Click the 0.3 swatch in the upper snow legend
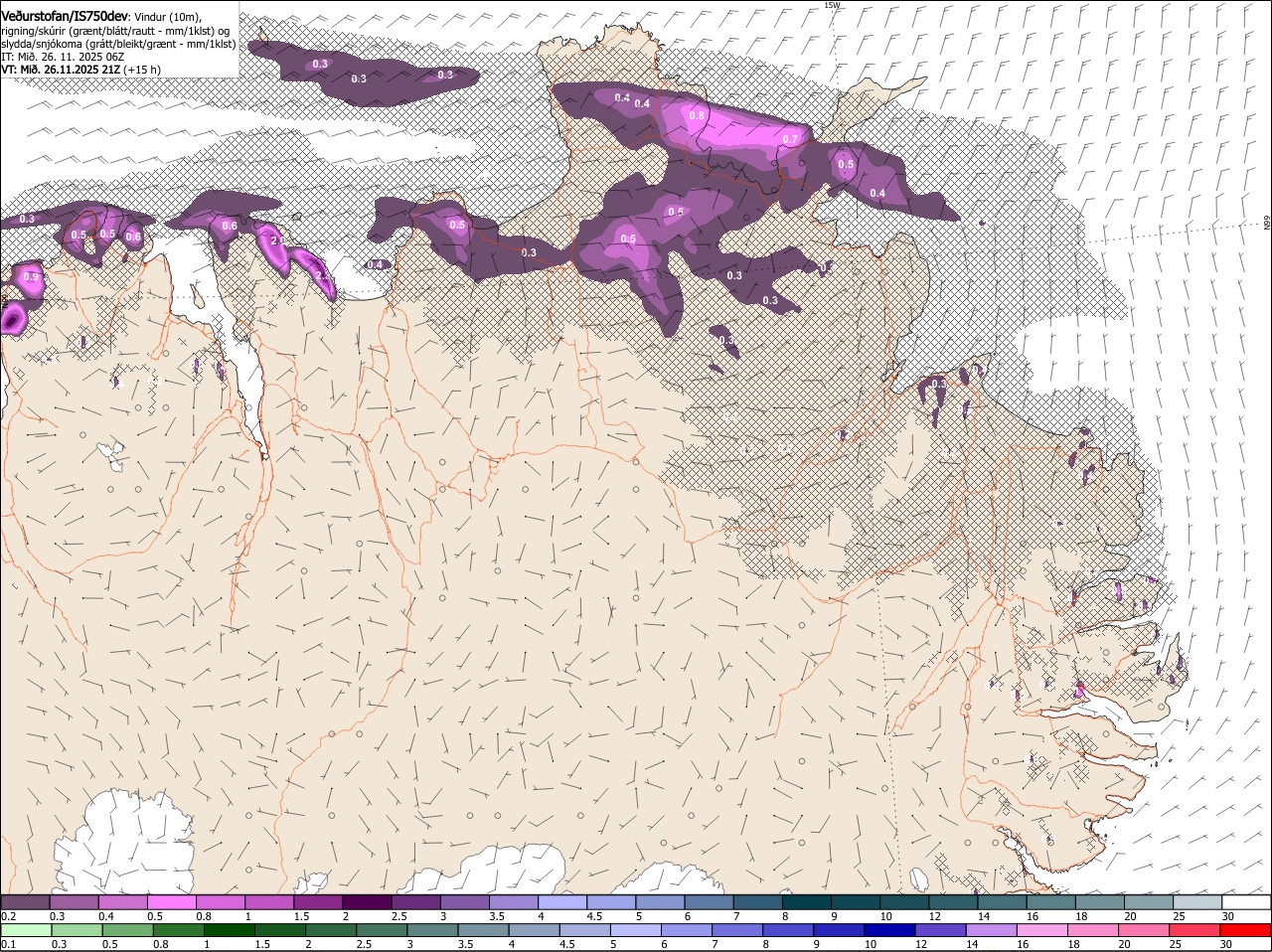 point(74,901)
